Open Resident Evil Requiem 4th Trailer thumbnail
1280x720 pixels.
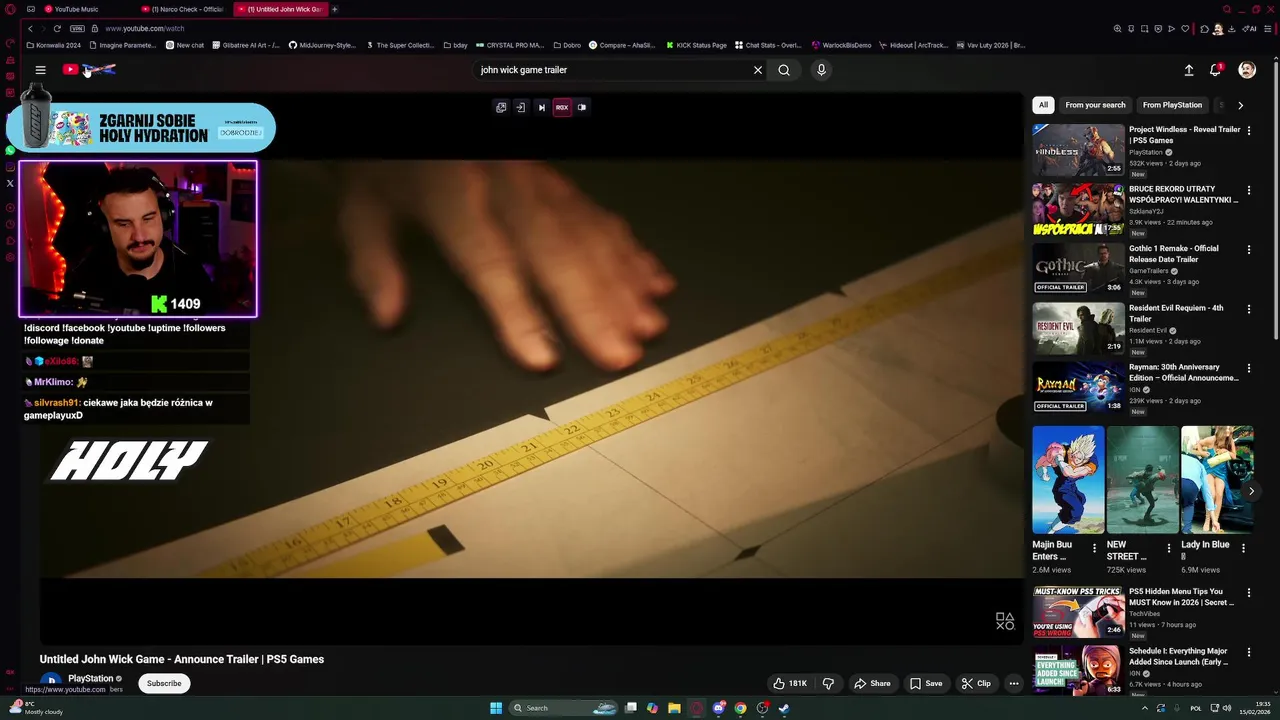(x=1078, y=329)
